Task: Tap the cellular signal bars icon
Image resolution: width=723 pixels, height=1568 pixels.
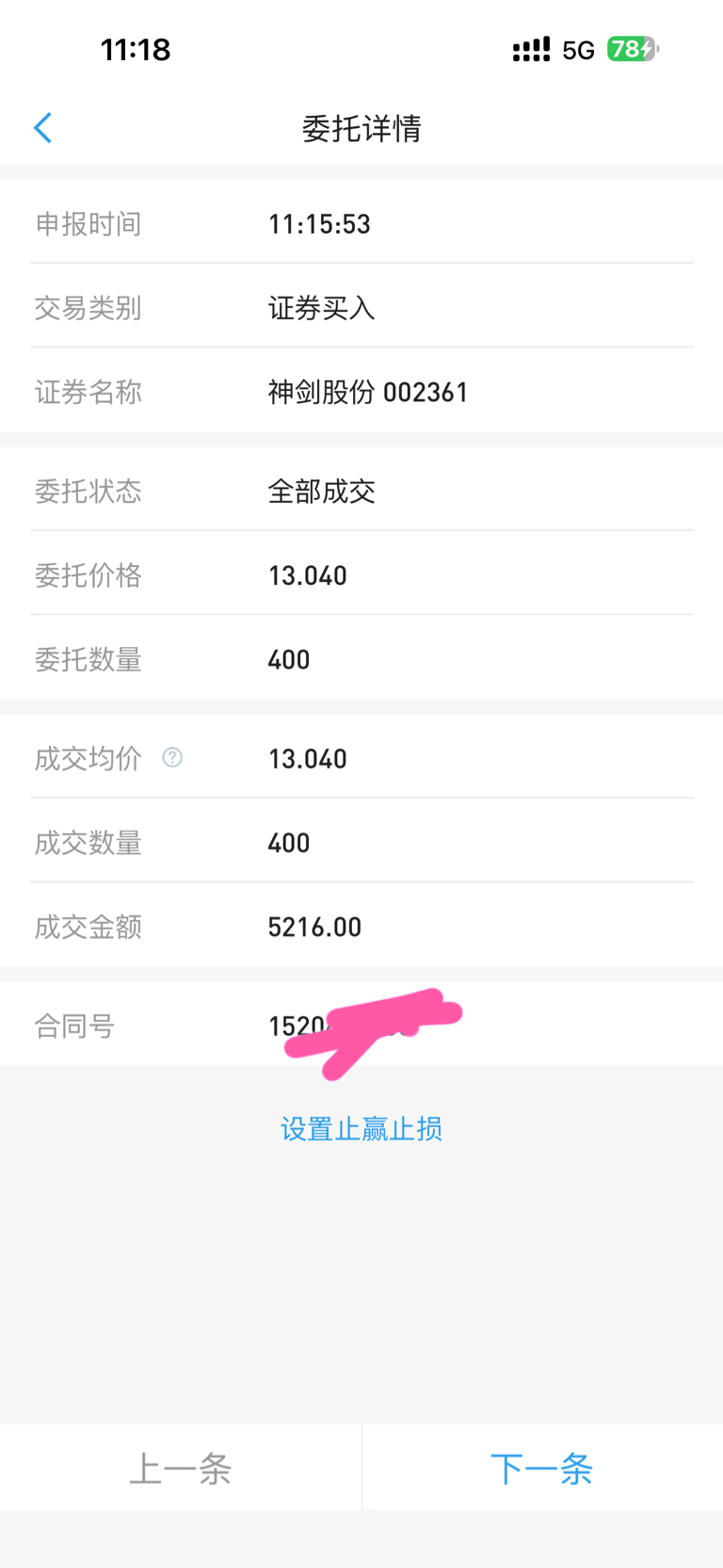Action: pyautogui.click(x=532, y=49)
